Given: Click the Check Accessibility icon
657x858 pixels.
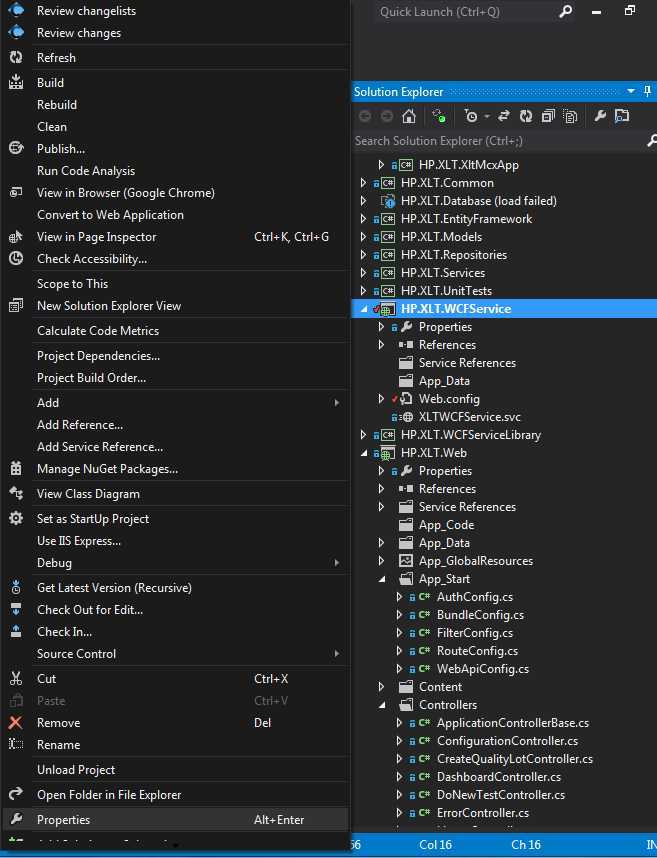Looking at the screenshot, I should [16, 258].
